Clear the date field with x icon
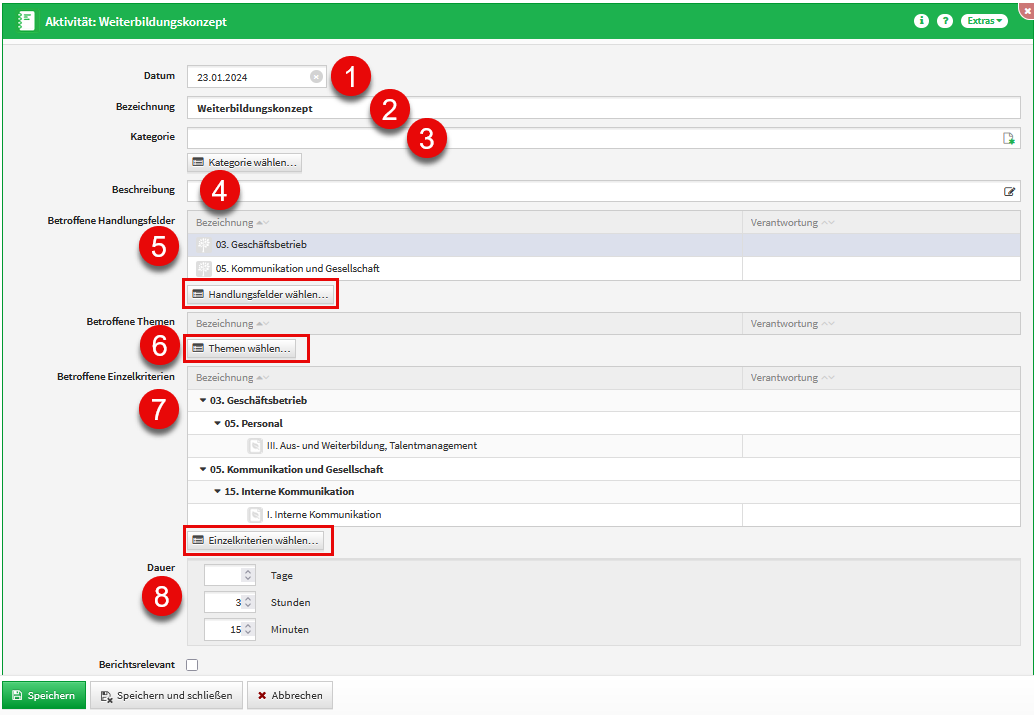This screenshot has height=715, width=1034. [x=316, y=77]
